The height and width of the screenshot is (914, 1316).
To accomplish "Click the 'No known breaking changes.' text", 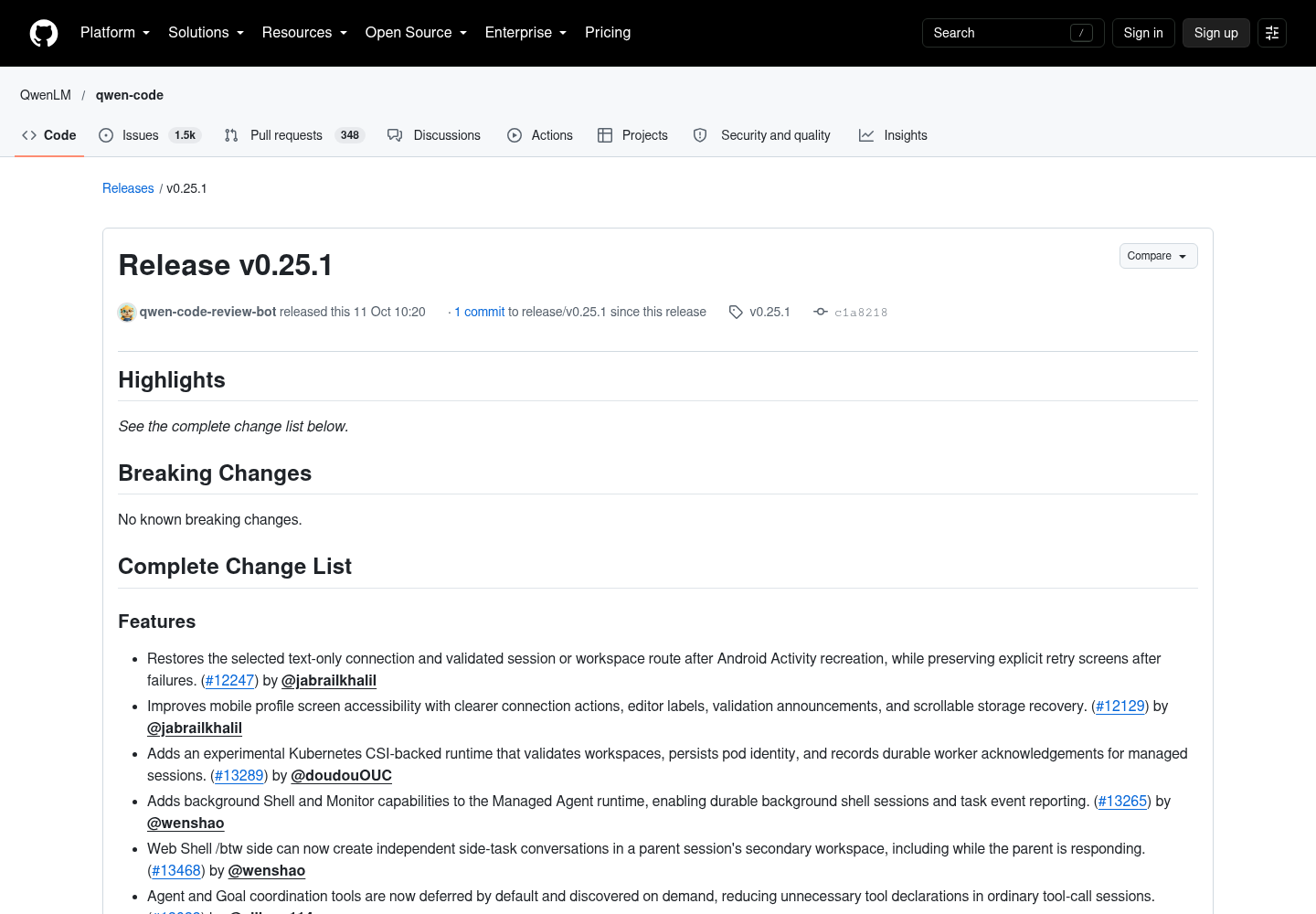I will [210, 520].
